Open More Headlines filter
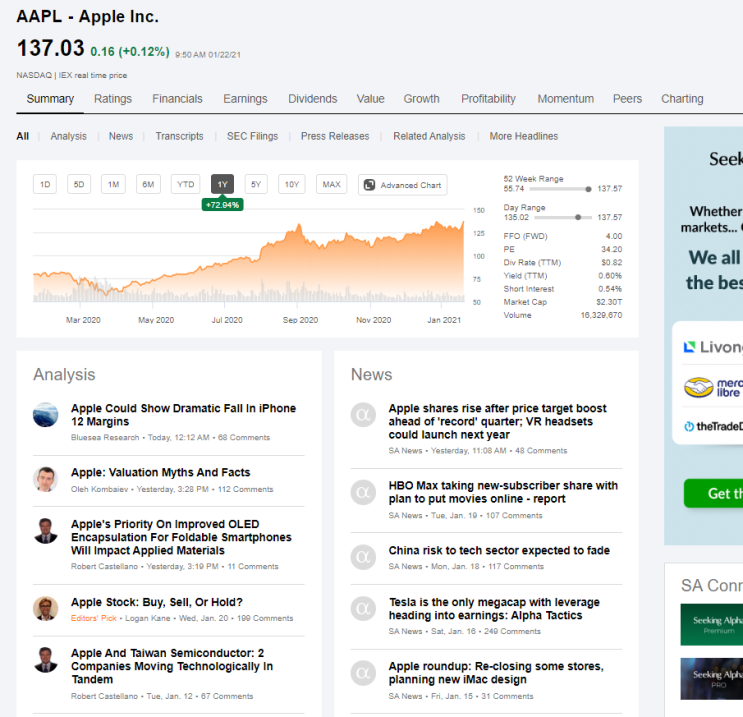The height and width of the screenshot is (717, 743). pyautogui.click(x=524, y=136)
